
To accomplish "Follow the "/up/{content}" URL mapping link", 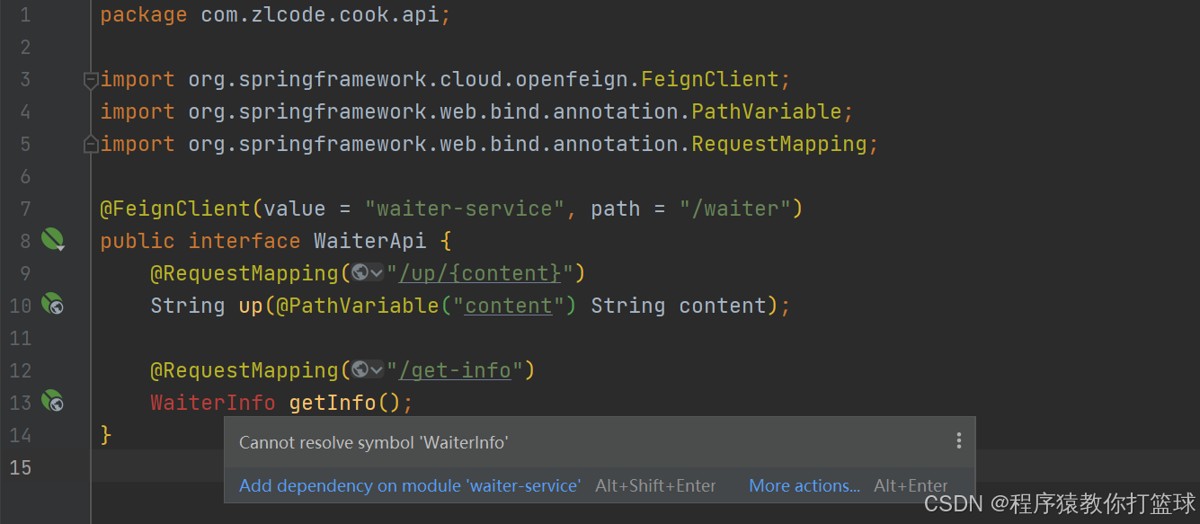I will point(480,273).
